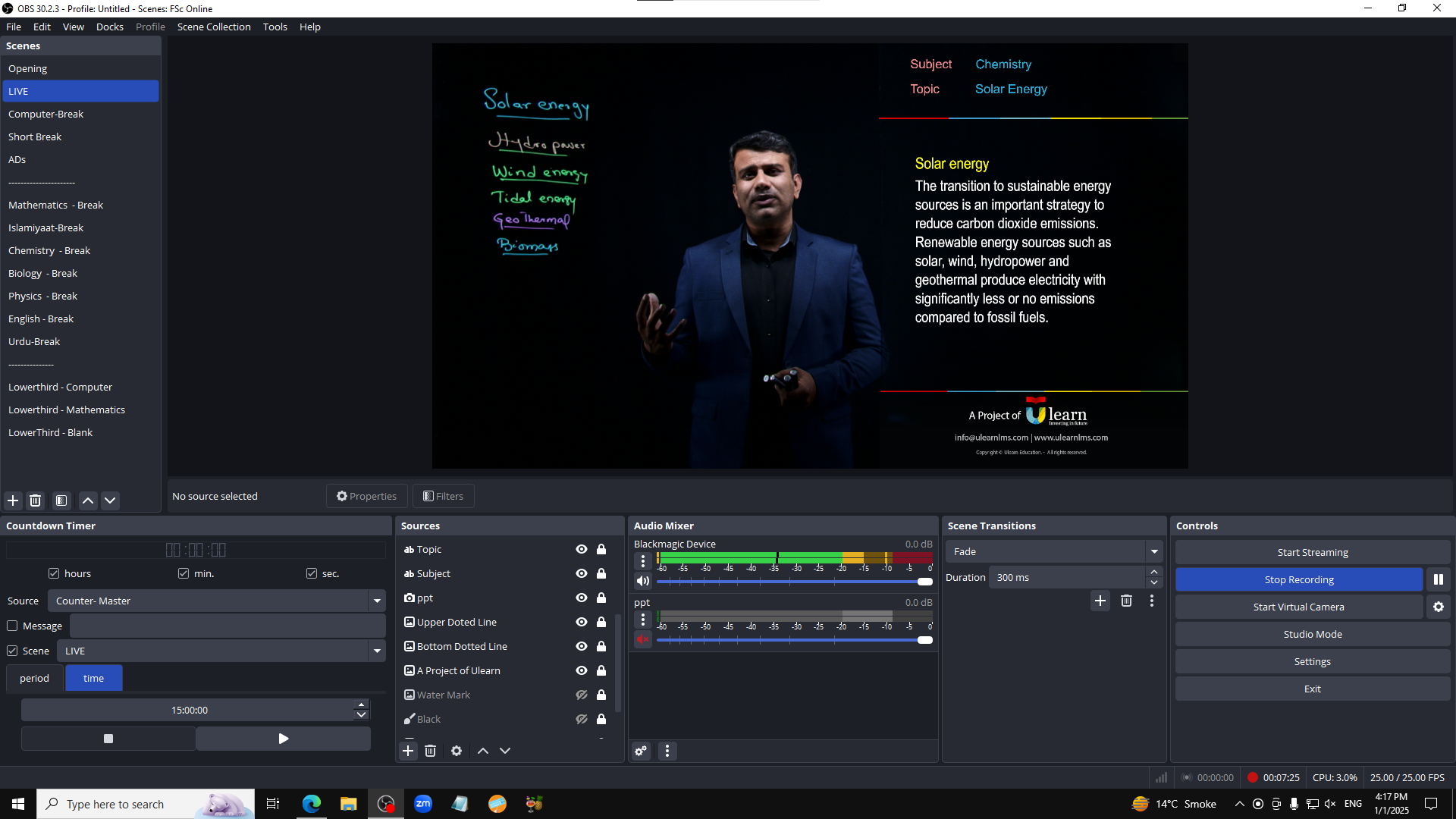The width and height of the screenshot is (1456, 819).
Task: Uncheck the min. checkbox
Action: pos(184,573)
